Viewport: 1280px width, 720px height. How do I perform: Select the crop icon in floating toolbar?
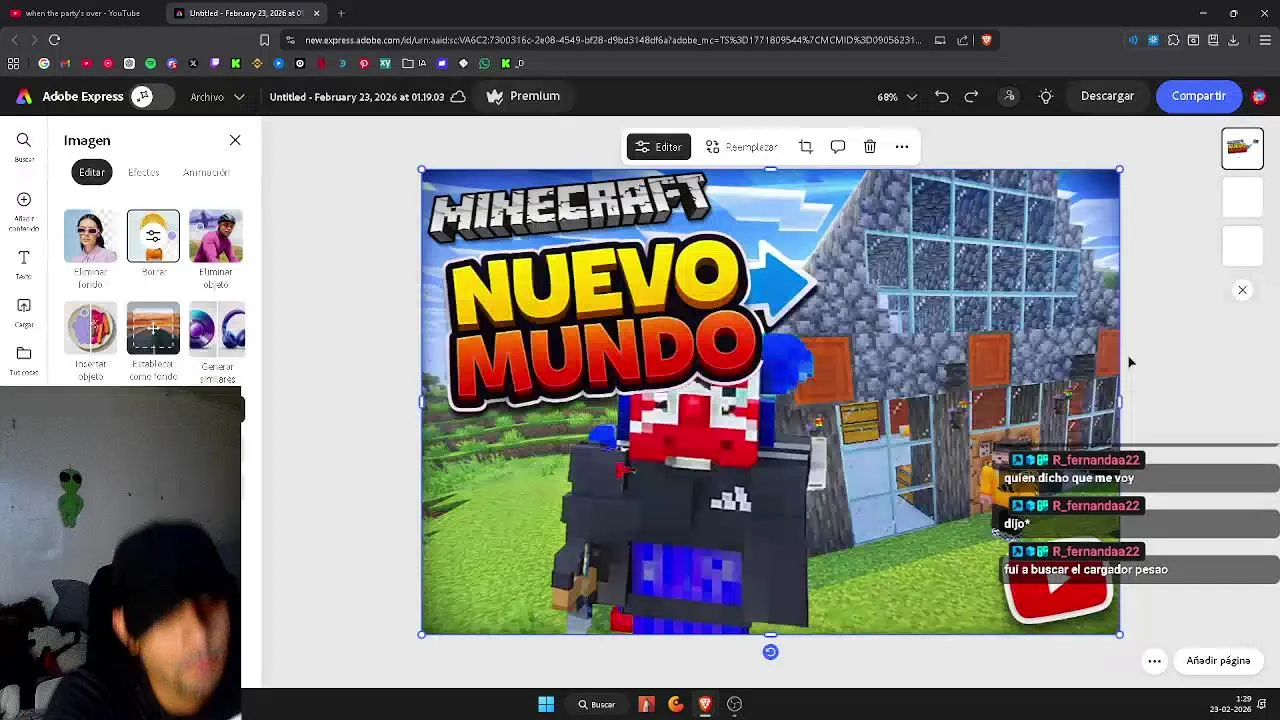(806, 147)
